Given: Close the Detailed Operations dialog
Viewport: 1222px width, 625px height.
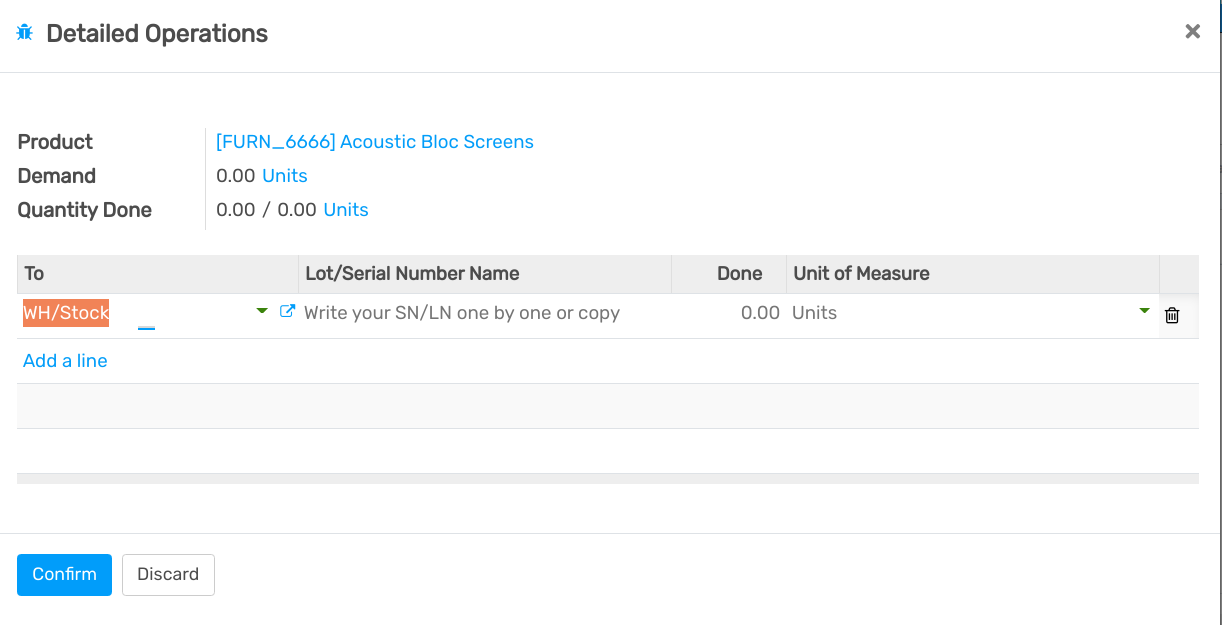Looking at the screenshot, I should pos(1192,32).
